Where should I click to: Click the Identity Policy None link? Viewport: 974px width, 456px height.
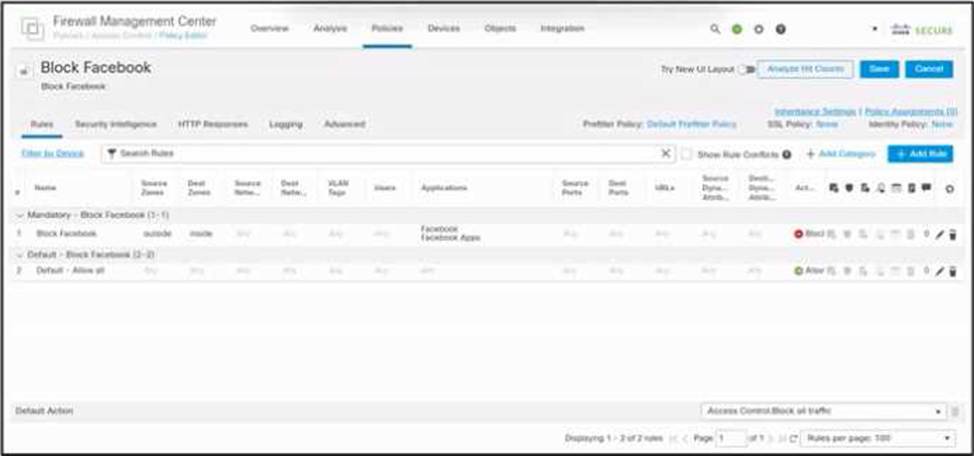(942, 124)
